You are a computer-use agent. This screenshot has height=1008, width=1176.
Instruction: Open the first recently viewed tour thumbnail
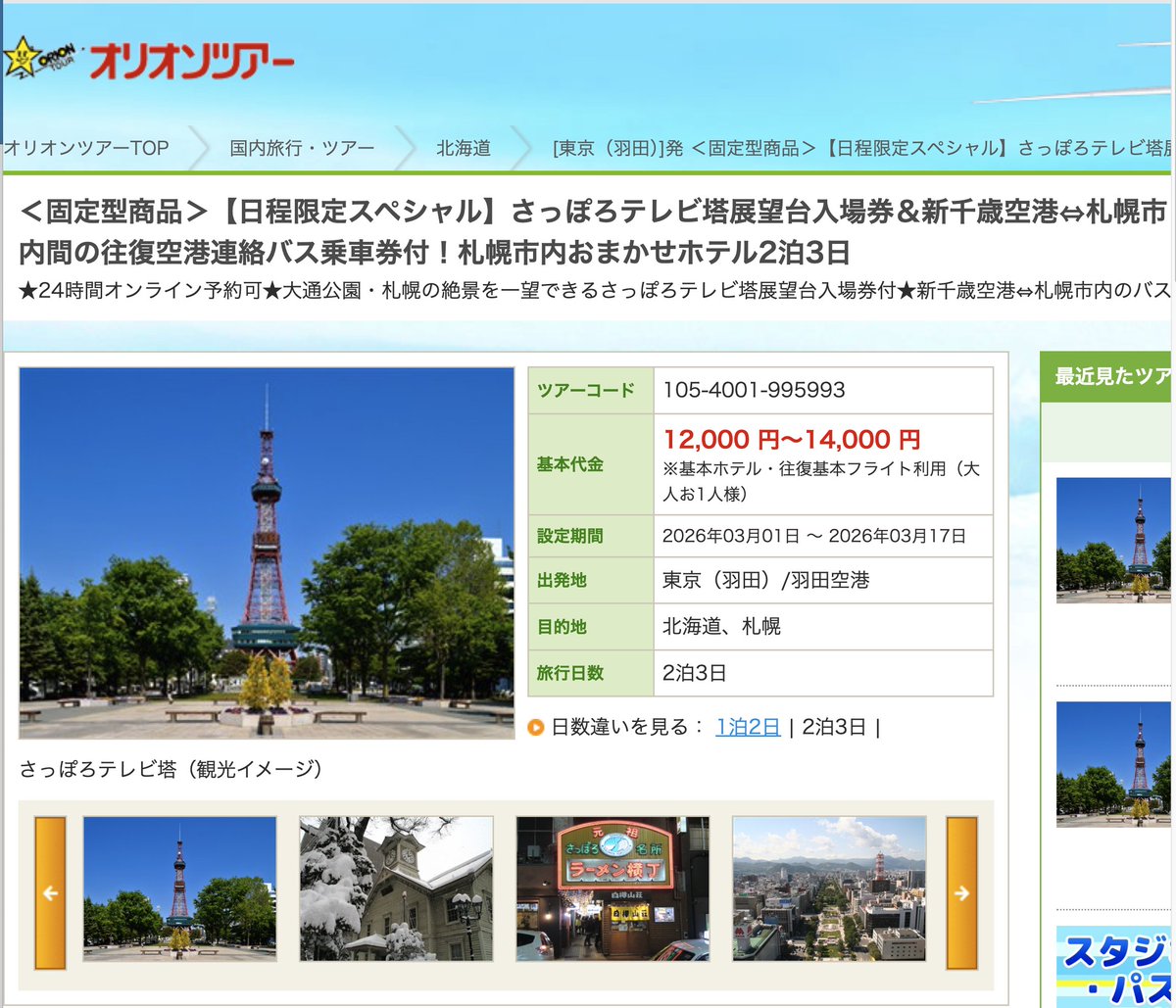1114,540
